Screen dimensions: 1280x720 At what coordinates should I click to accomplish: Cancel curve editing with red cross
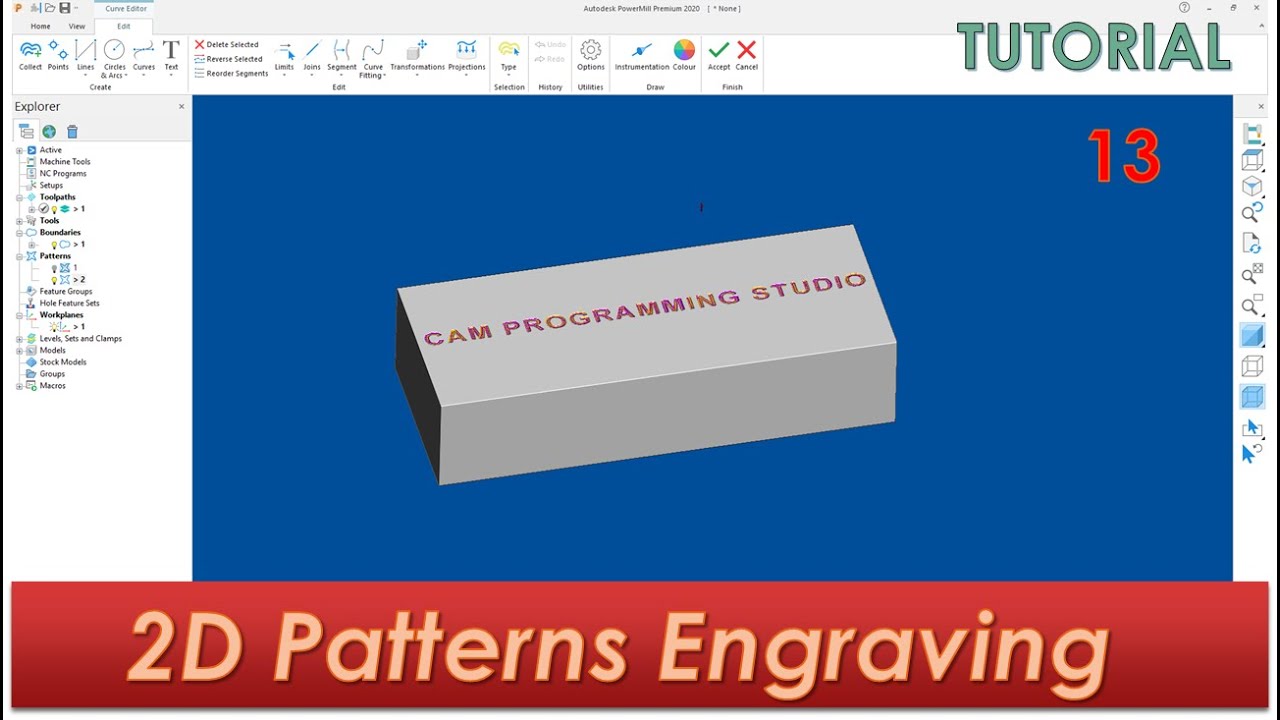point(746,55)
